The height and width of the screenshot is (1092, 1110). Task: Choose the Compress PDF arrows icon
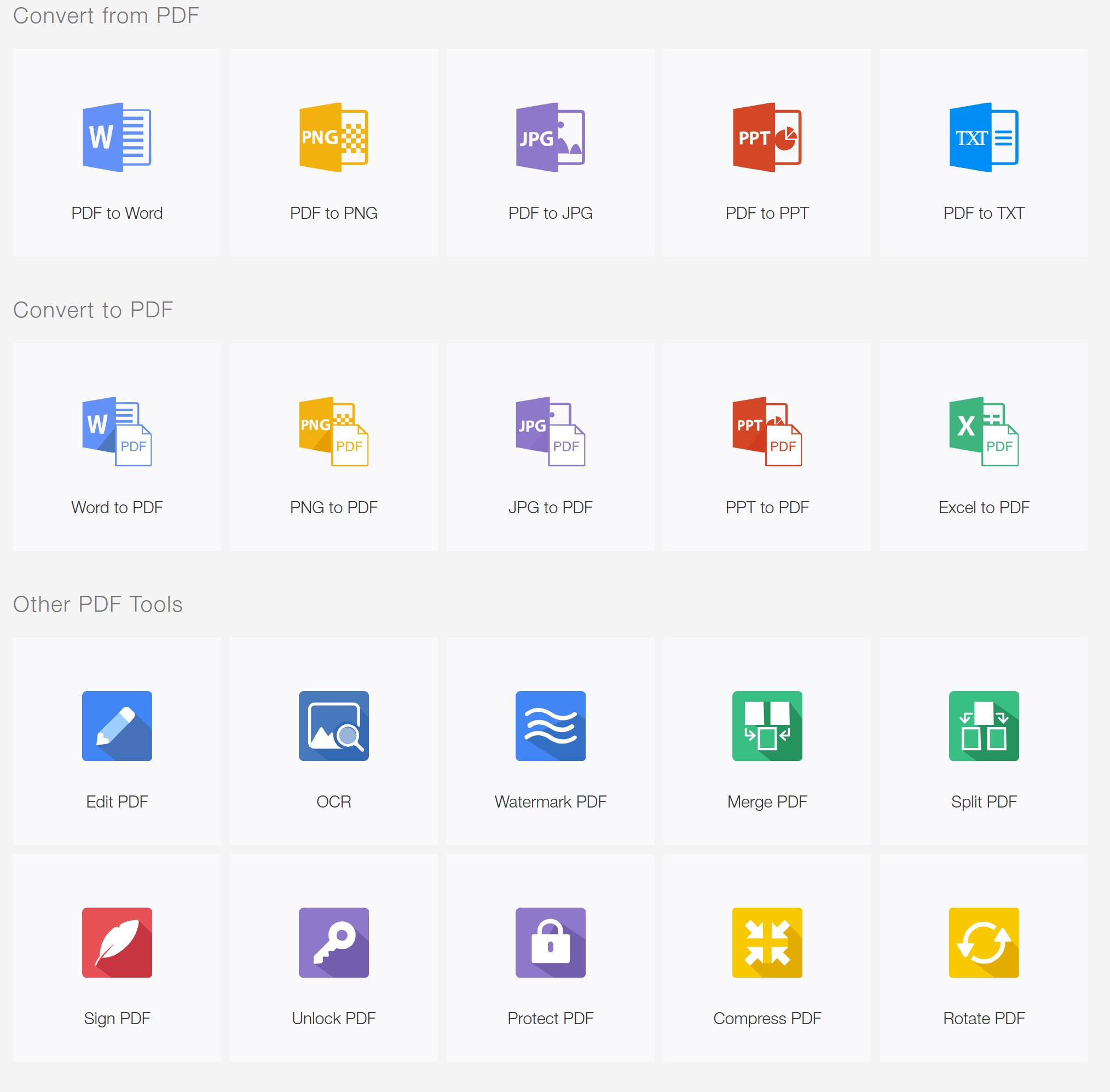[x=767, y=943]
